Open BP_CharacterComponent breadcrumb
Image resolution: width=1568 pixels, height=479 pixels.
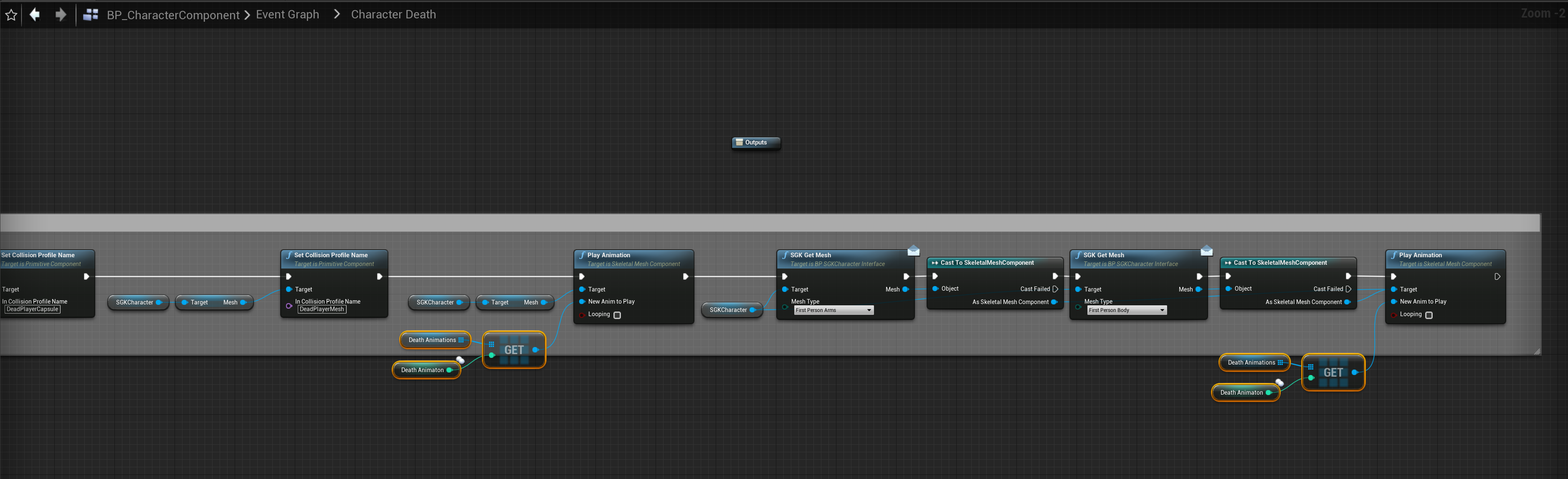[173, 15]
